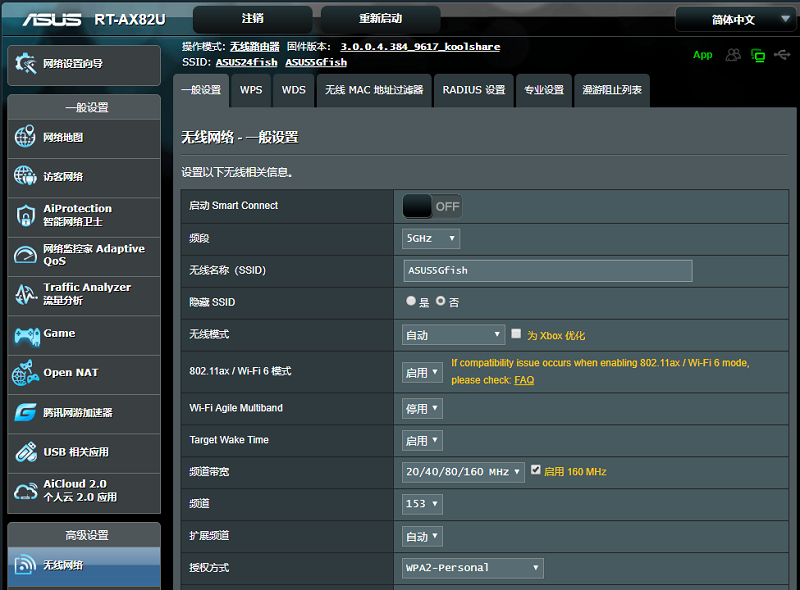
Task: Uncheck the 启用 160 MHz checkbox
Action: 535,470
